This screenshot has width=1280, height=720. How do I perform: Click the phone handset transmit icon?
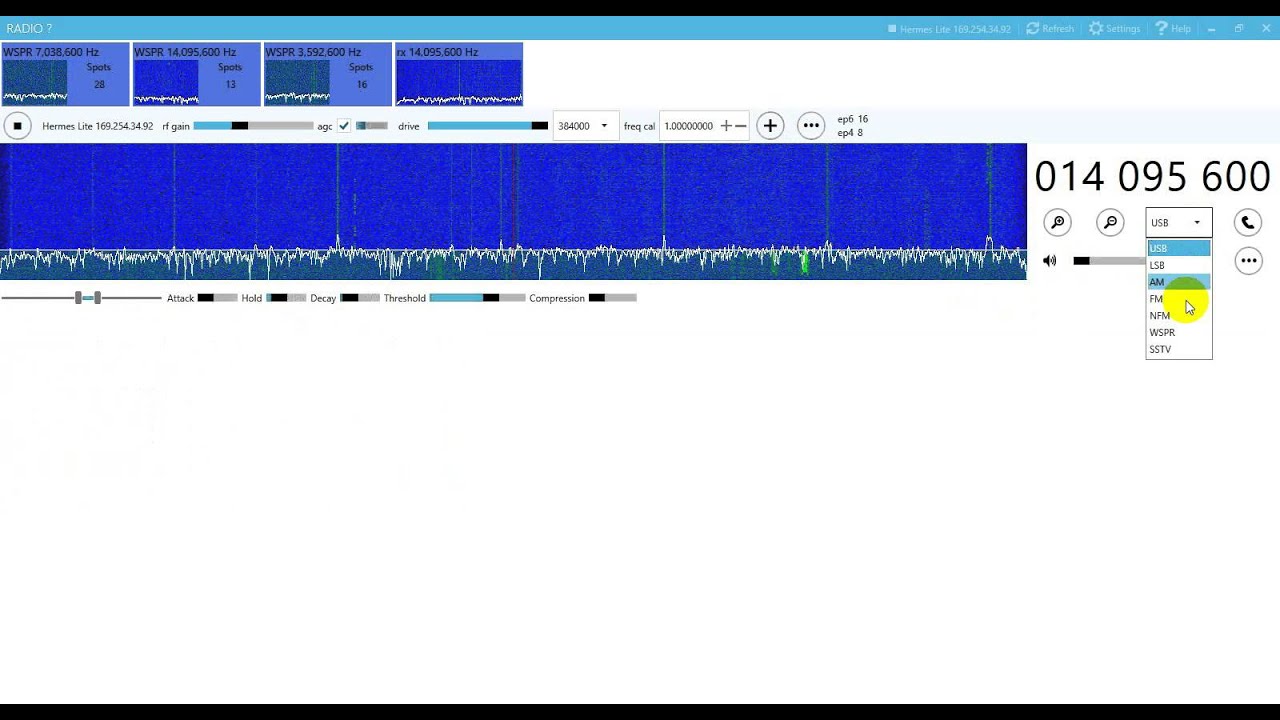click(1248, 223)
